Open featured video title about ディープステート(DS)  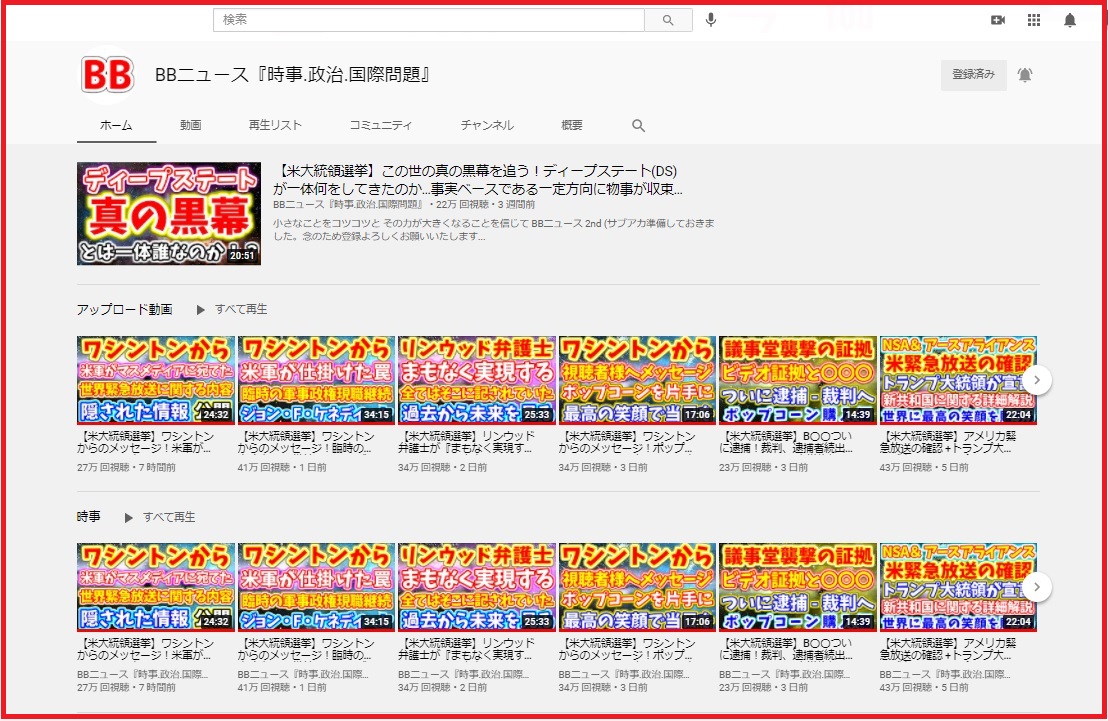(x=478, y=180)
